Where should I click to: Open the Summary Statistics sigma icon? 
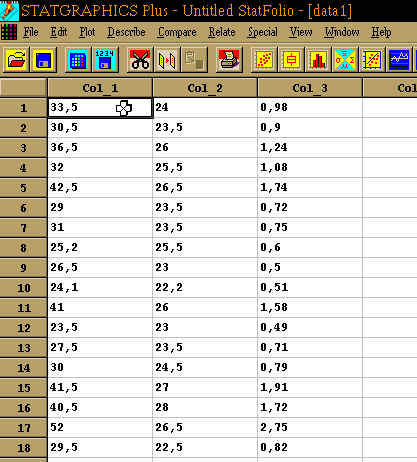345,60
